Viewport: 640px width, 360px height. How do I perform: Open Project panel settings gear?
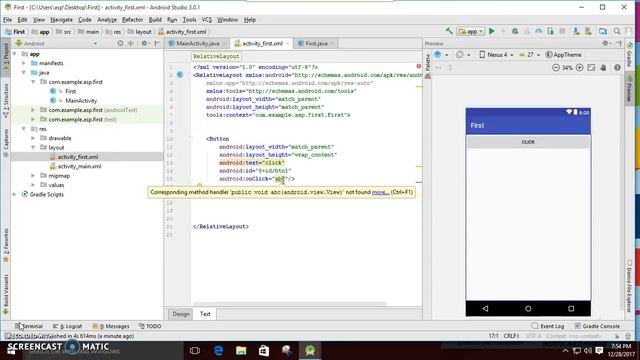[x=145, y=43]
